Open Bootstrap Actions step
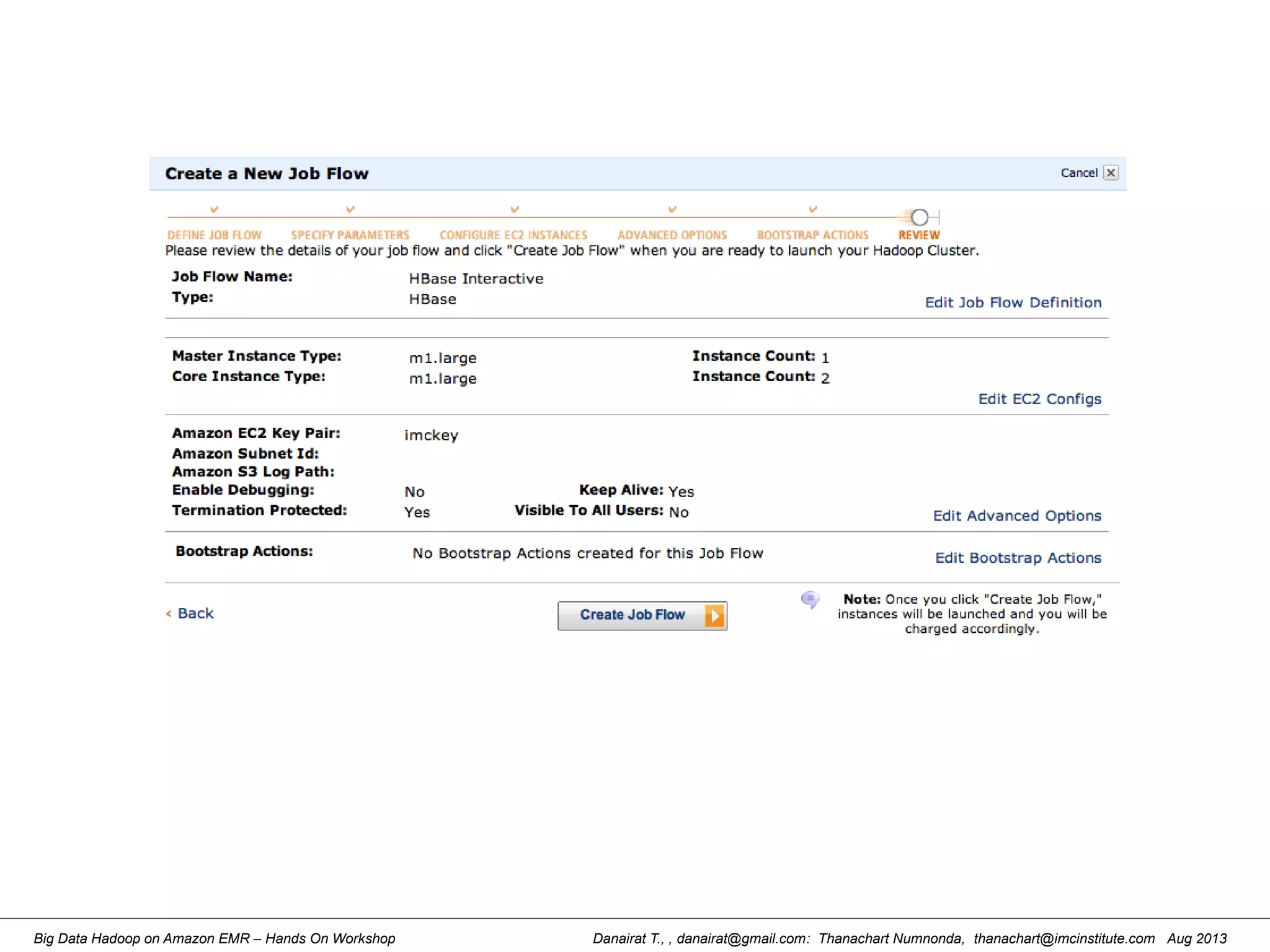This screenshot has width=1270, height=952. [812, 235]
